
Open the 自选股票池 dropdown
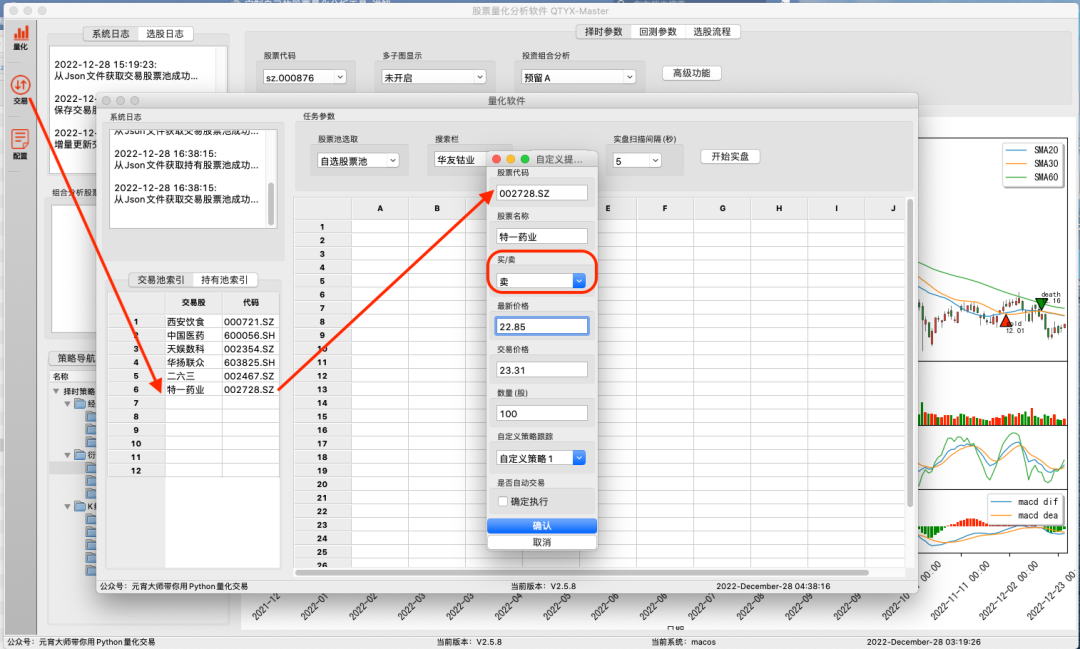pyautogui.click(x=357, y=160)
